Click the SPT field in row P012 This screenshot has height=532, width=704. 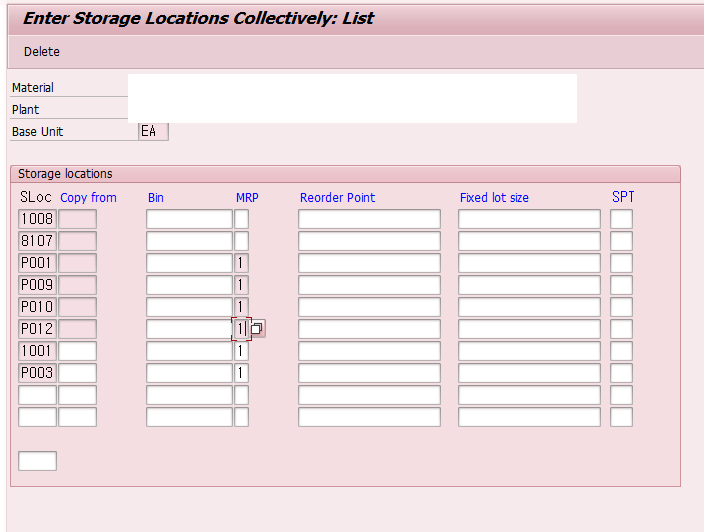tap(621, 329)
